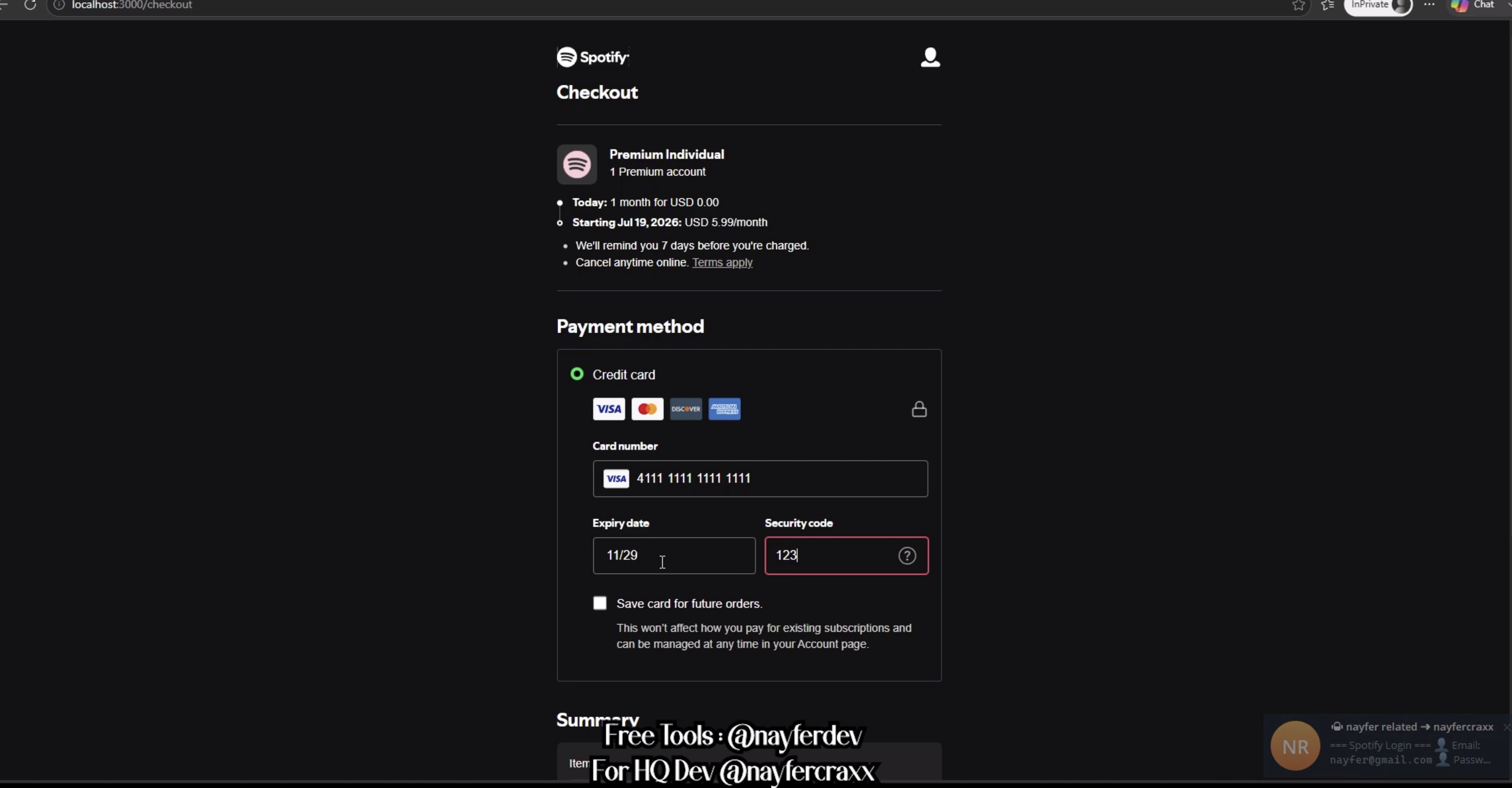Click the Mastercard logo
The height and width of the screenshot is (788, 1512).
(647, 409)
